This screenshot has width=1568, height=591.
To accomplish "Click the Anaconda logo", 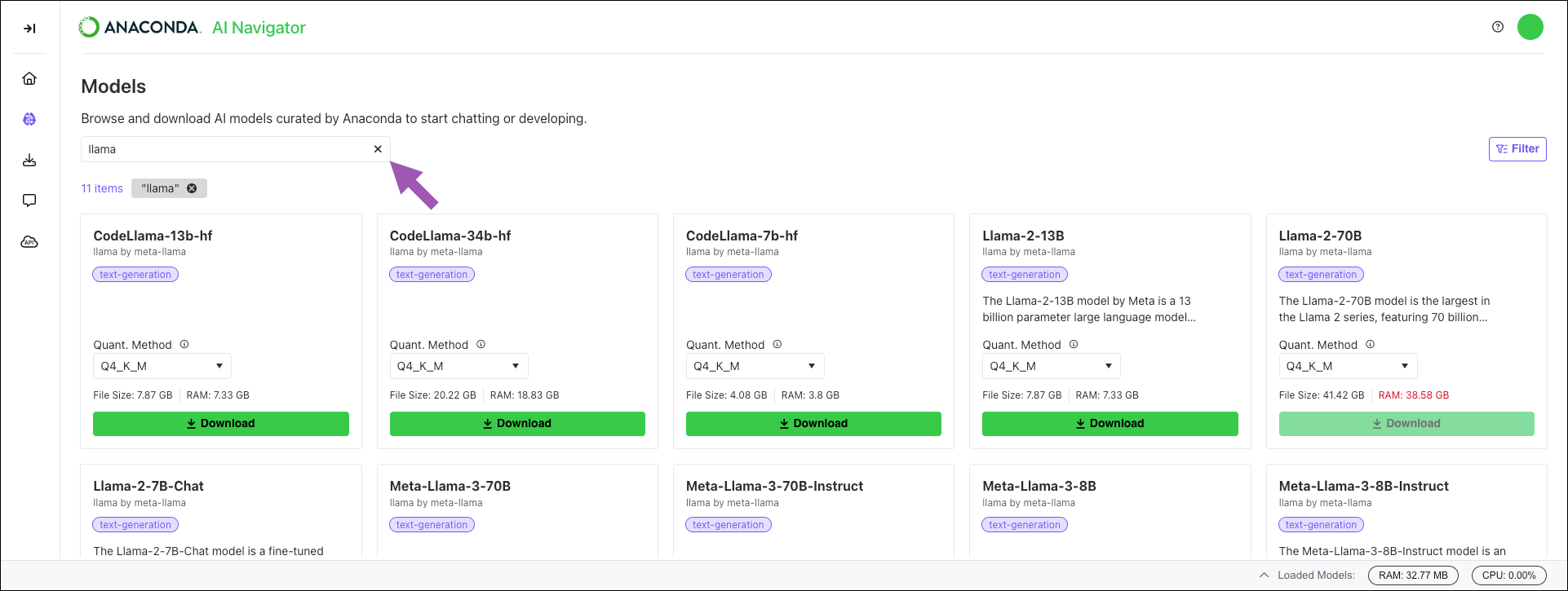I will click(140, 27).
